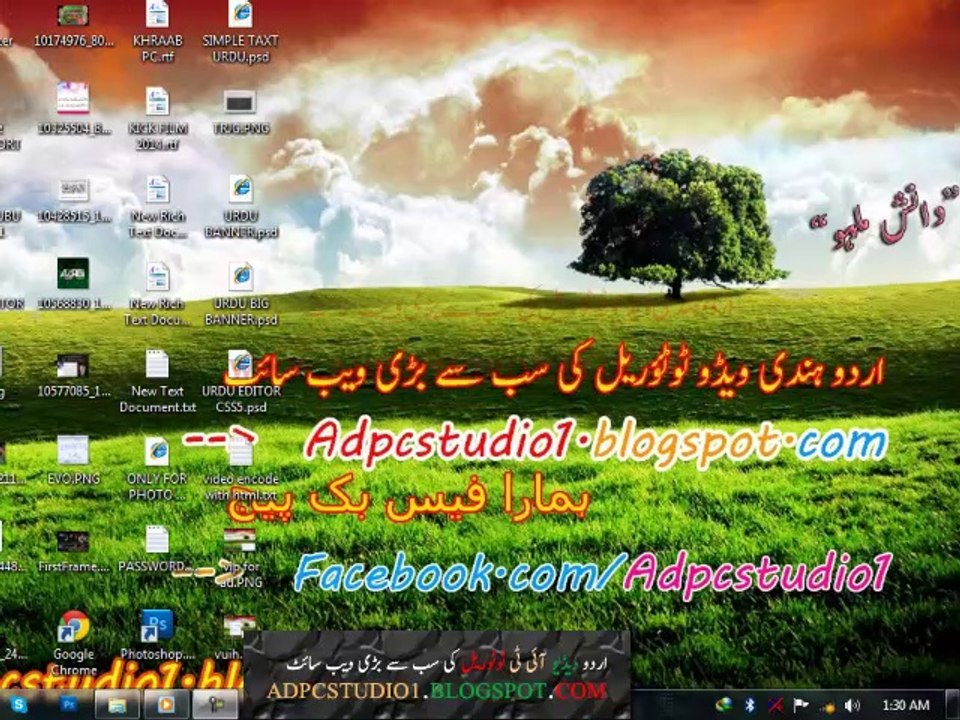Select the TRIG.PNG image icon
Screen dimensions: 960x720
240,102
